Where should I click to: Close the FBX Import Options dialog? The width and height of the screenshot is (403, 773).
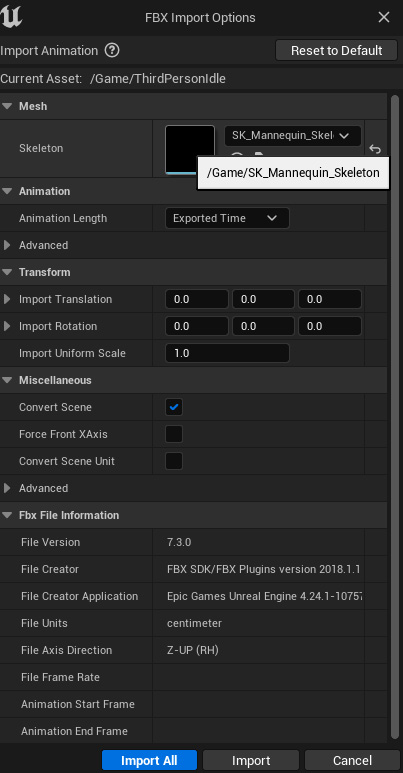[383, 17]
